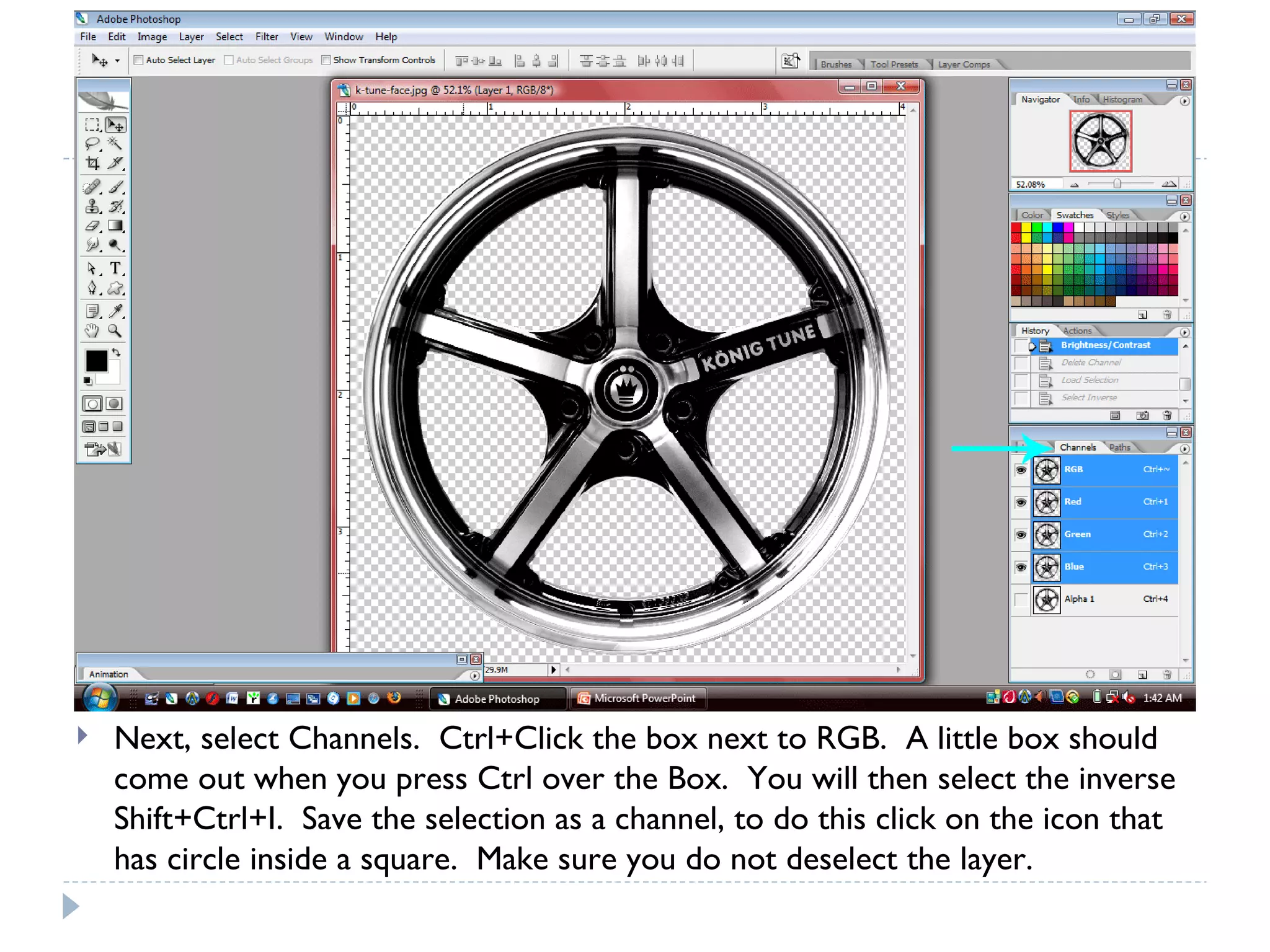Toggle RGB channel visibility eye
1270x952 pixels.
[x=1021, y=470]
